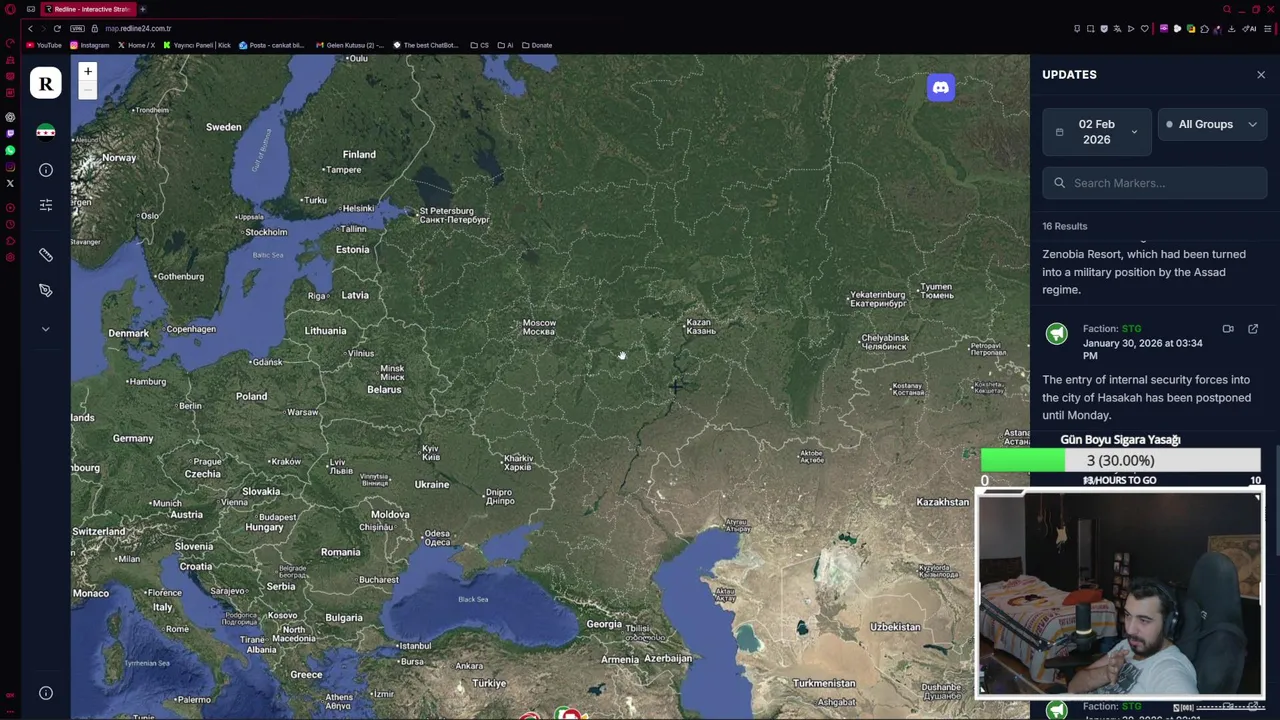Select the pen drawing tool
The width and height of the screenshot is (1280, 720).
tap(45, 290)
